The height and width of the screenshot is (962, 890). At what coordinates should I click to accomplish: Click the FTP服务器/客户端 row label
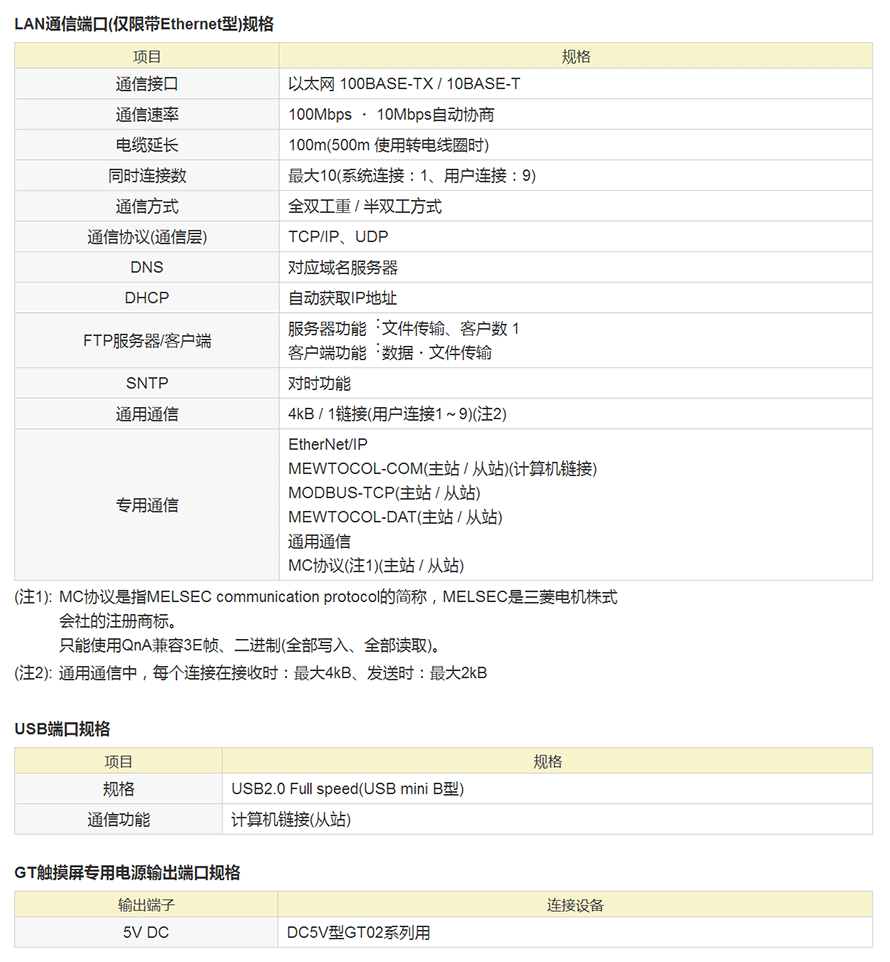(x=146, y=340)
